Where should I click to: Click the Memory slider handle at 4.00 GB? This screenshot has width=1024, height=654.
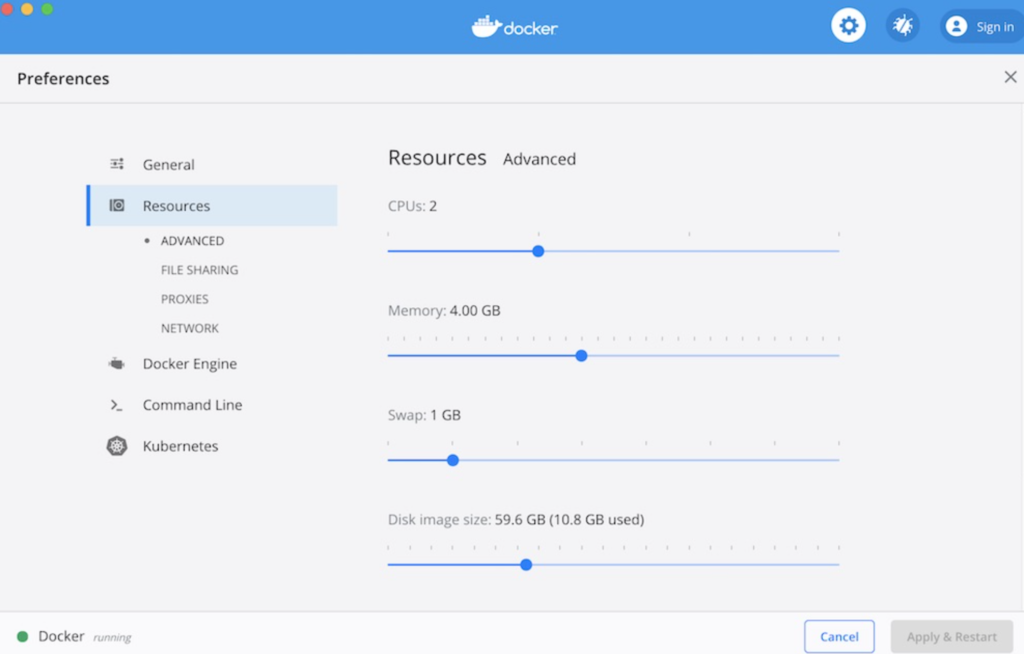(581, 355)
